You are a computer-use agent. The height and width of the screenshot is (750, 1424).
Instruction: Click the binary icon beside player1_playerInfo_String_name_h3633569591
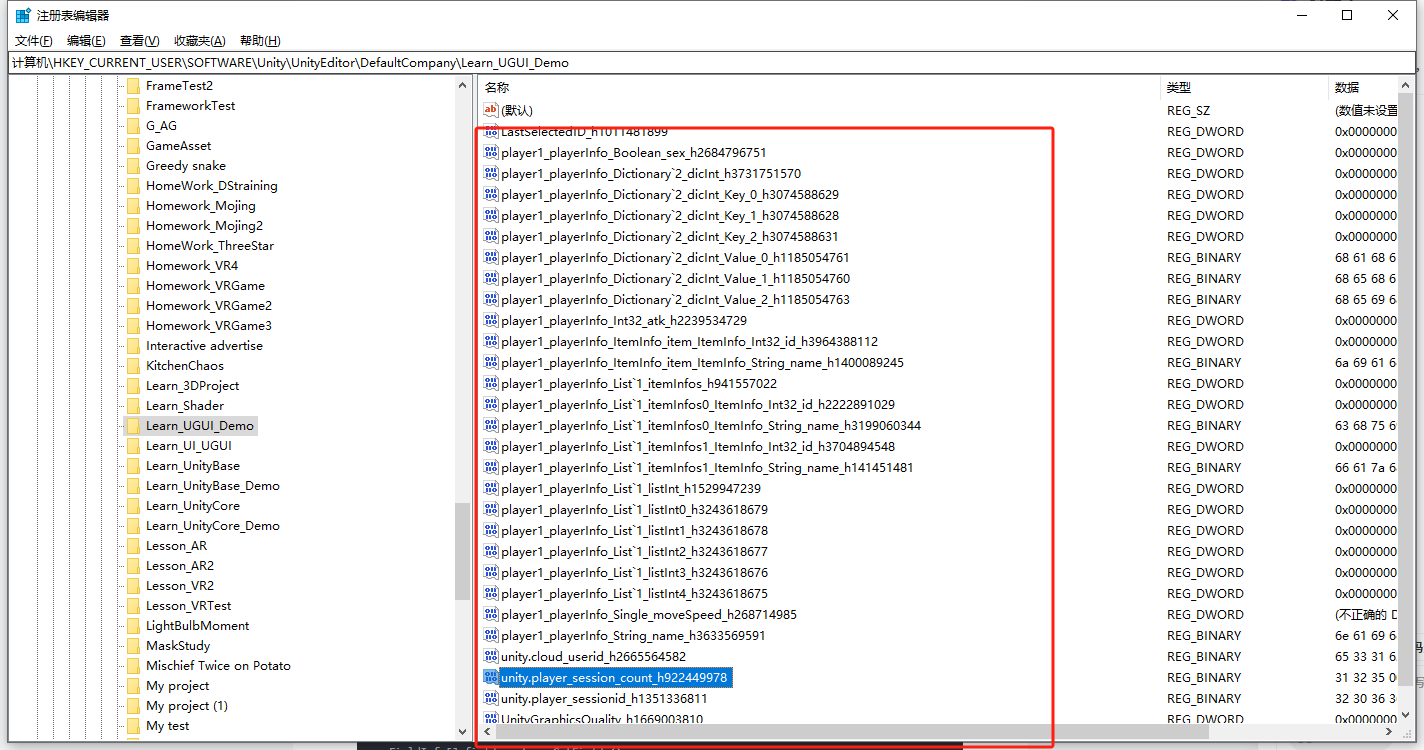(x=491, y=635)
